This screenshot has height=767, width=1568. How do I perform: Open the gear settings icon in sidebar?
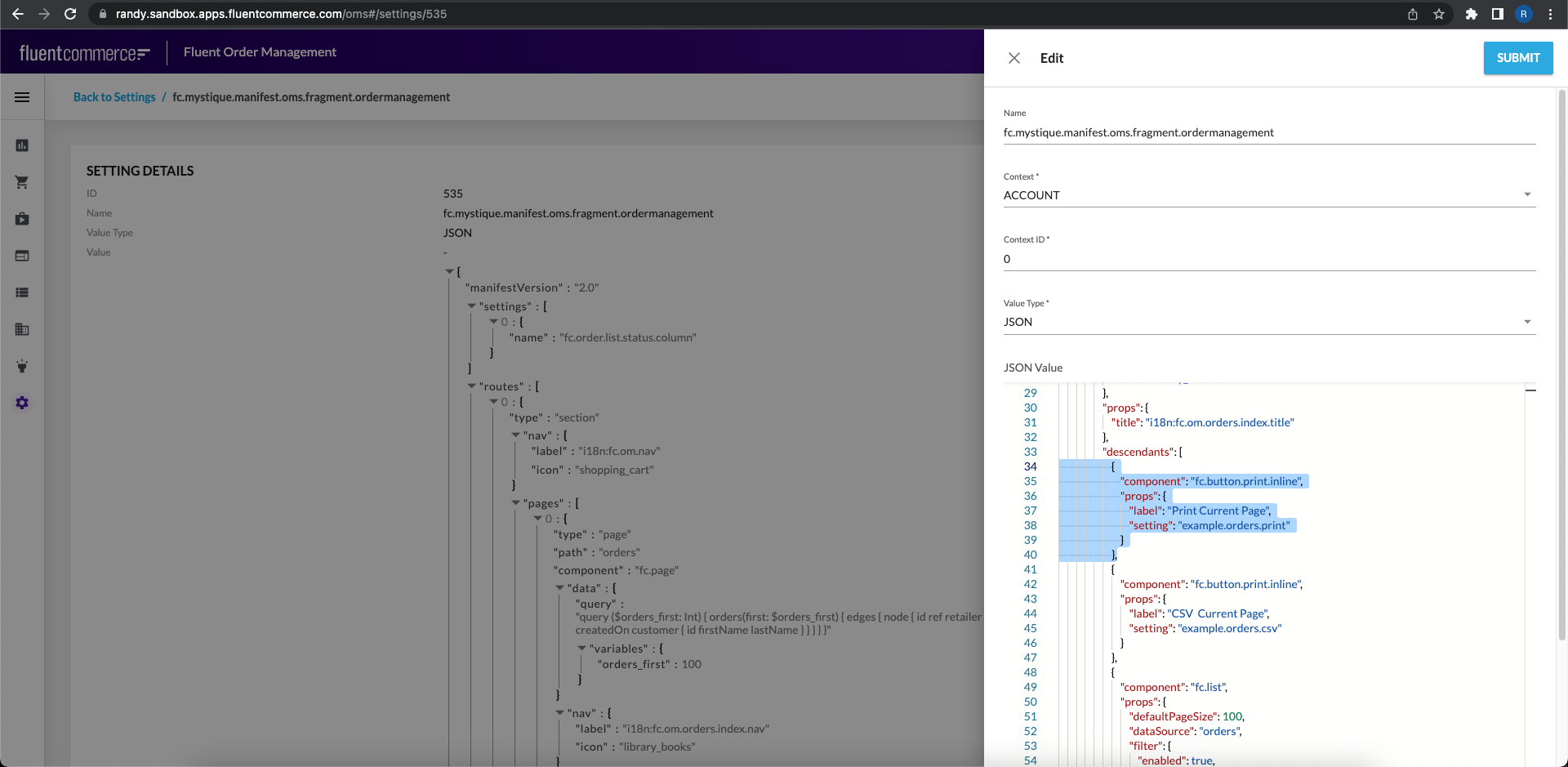[22, 403]
